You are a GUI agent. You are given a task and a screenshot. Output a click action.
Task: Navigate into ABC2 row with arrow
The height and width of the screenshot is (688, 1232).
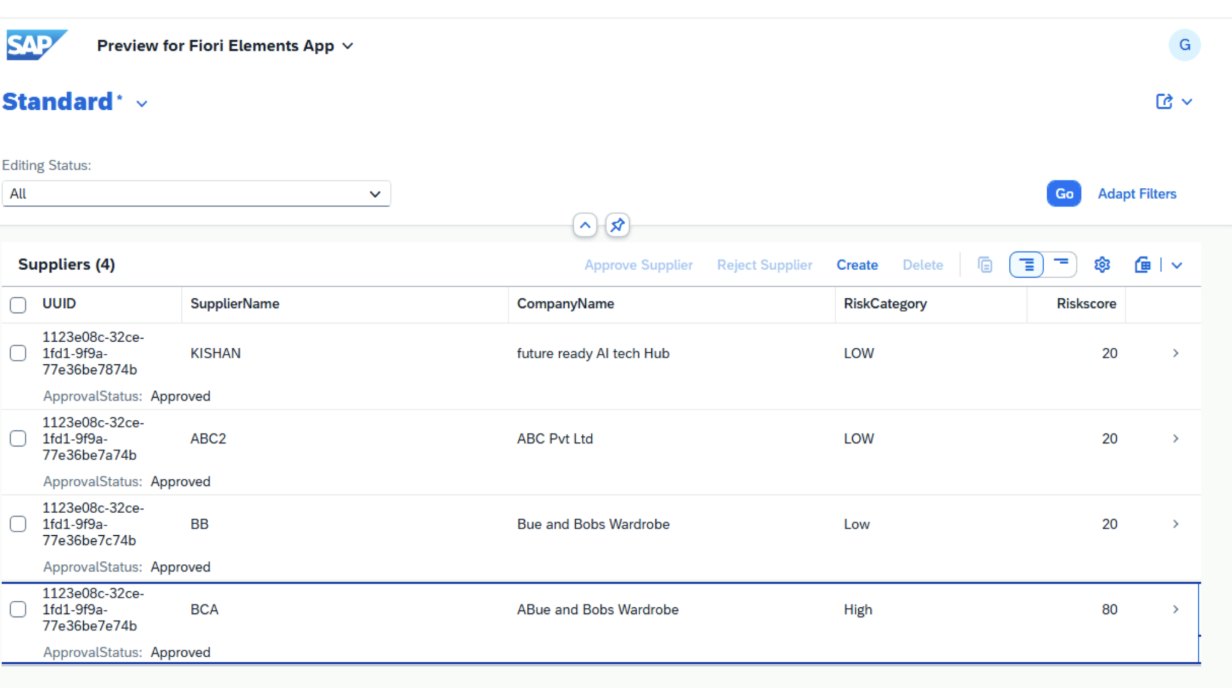pyautogui.click(x=1175, y=438)
